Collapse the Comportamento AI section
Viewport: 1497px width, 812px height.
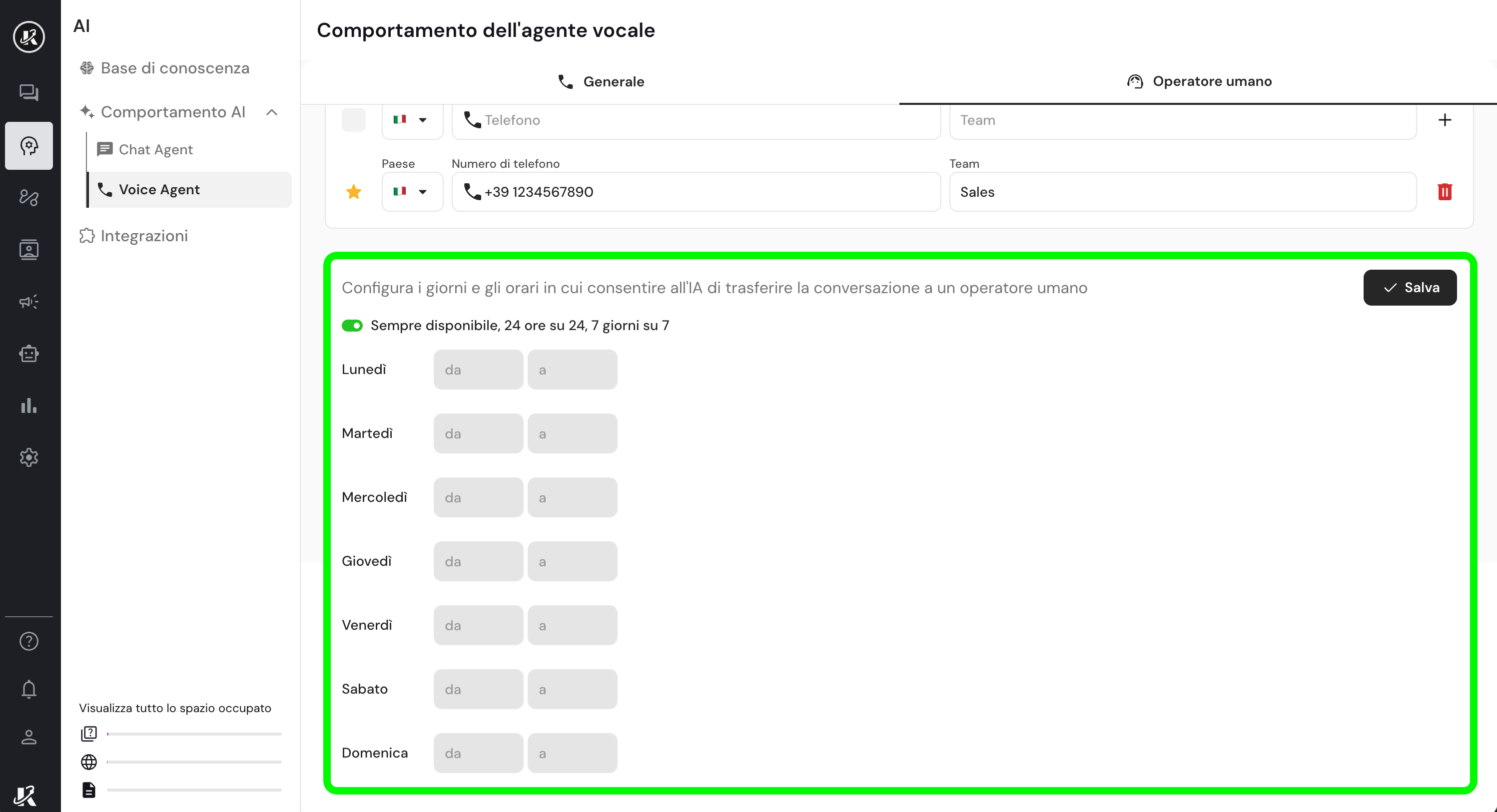pos(271,112)
